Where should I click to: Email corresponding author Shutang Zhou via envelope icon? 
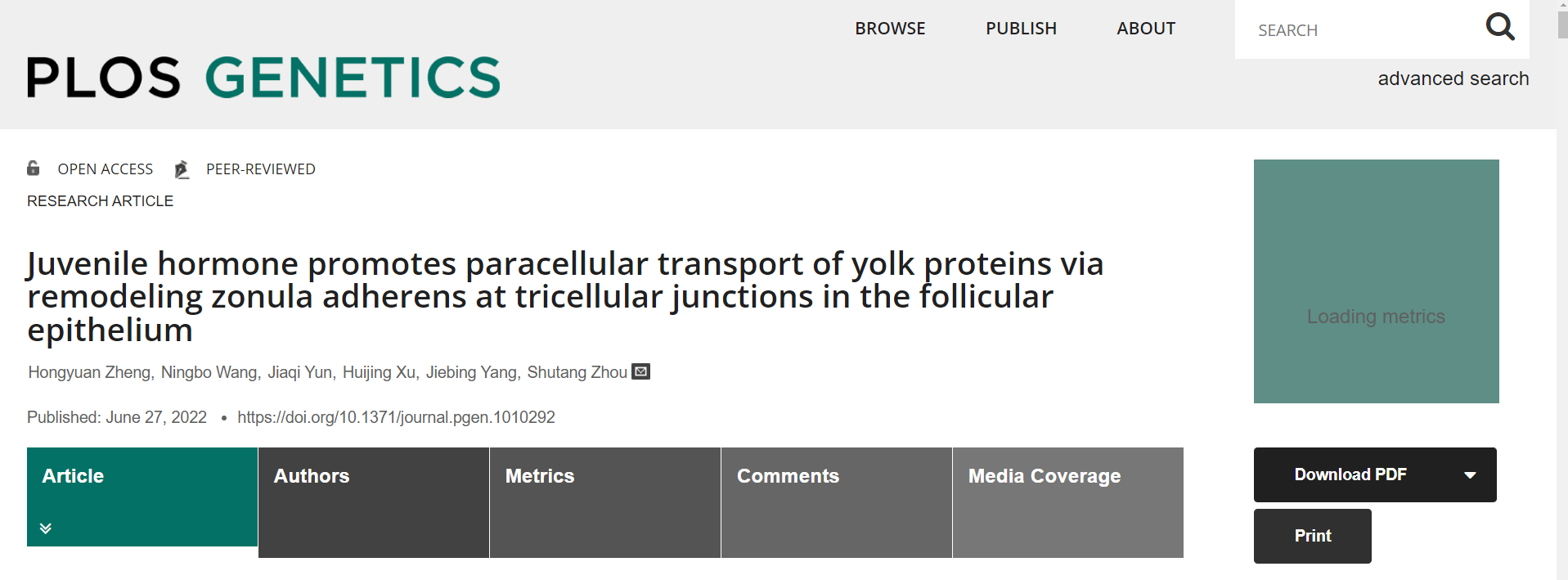click(x=640, y=371)
